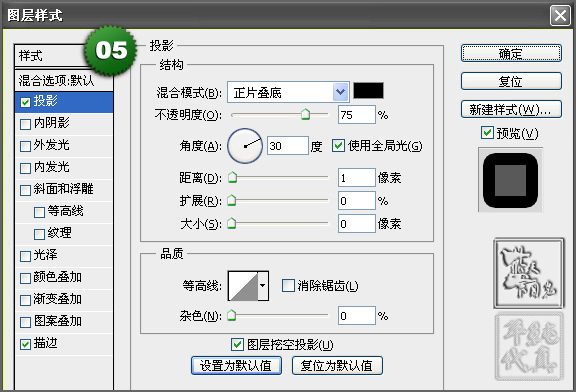The height and width of the screenshot is (392, 576).
Task: Click the angle value field showing 30
Action: click(x=288, y=146)
